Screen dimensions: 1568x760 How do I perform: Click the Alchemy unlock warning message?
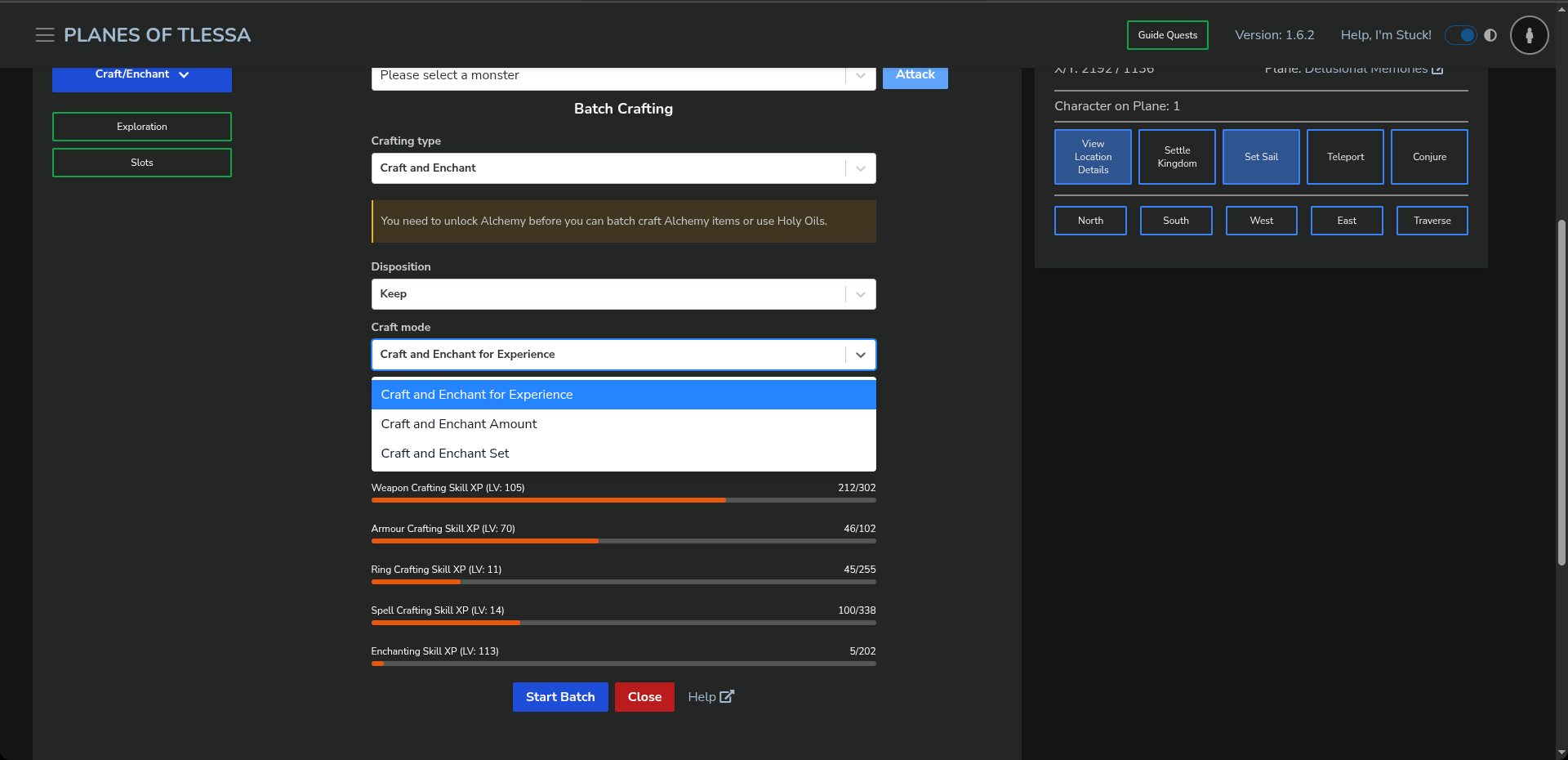coord(623,221)
